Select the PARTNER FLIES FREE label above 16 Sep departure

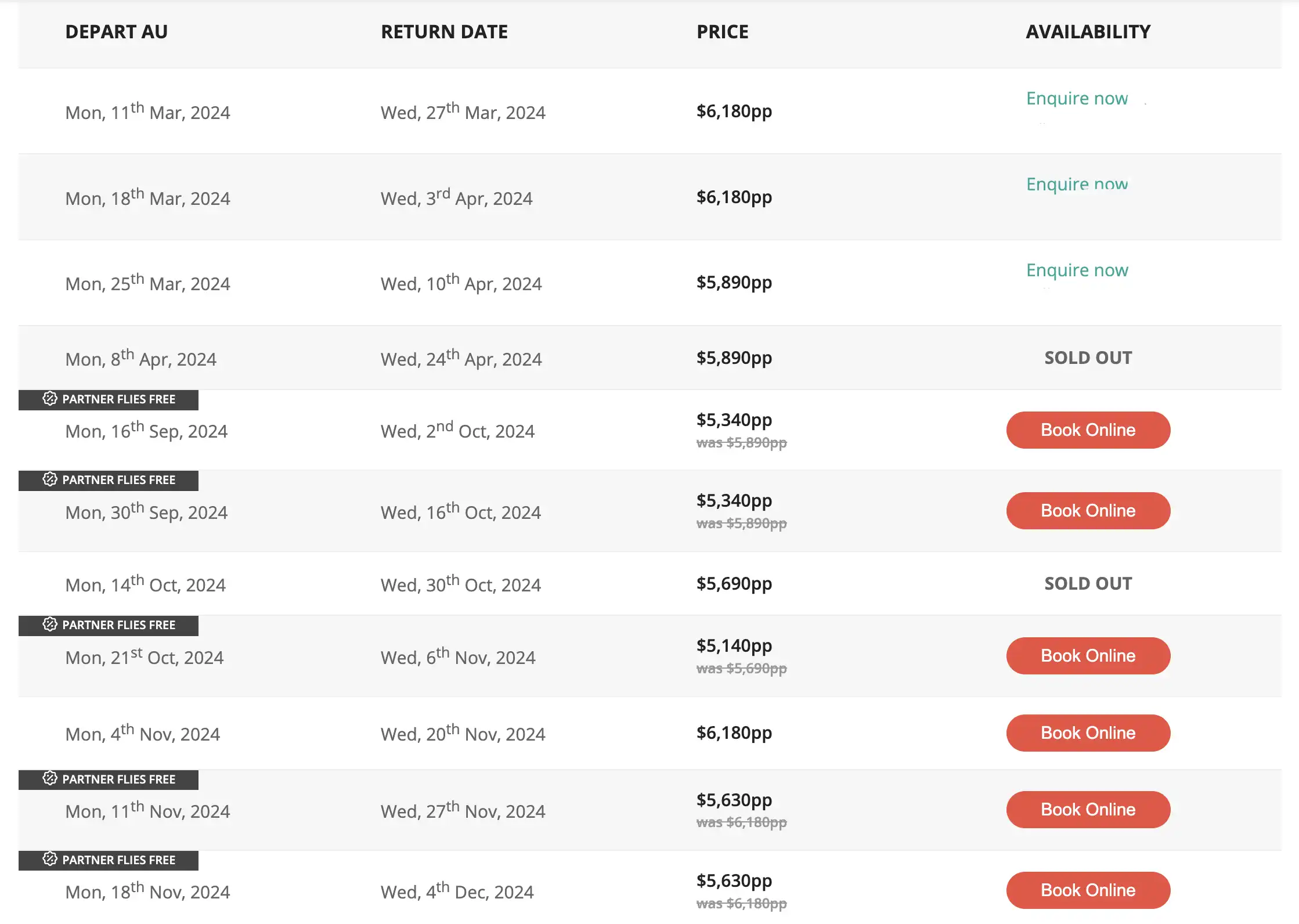pos(118,399)
